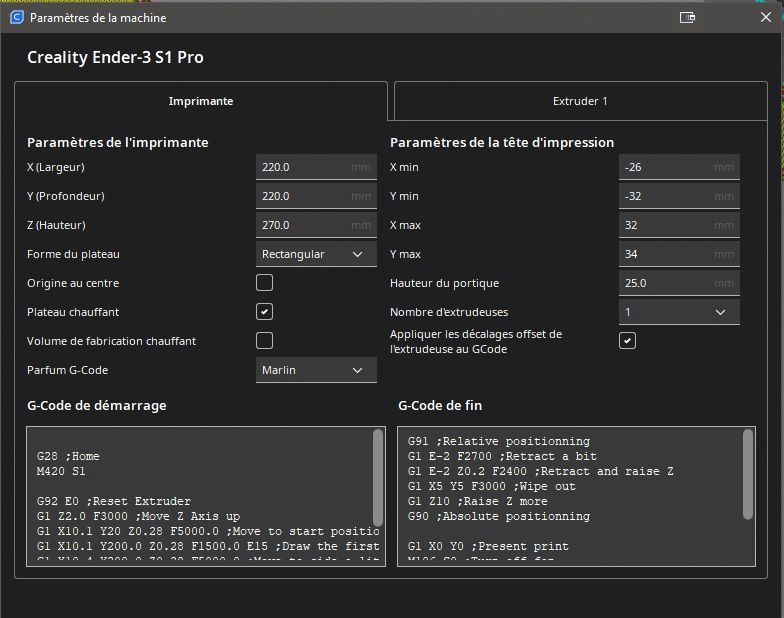
Task: Click the 'G91 ;Relative positionning' line
Action: (x=498, y=441)
